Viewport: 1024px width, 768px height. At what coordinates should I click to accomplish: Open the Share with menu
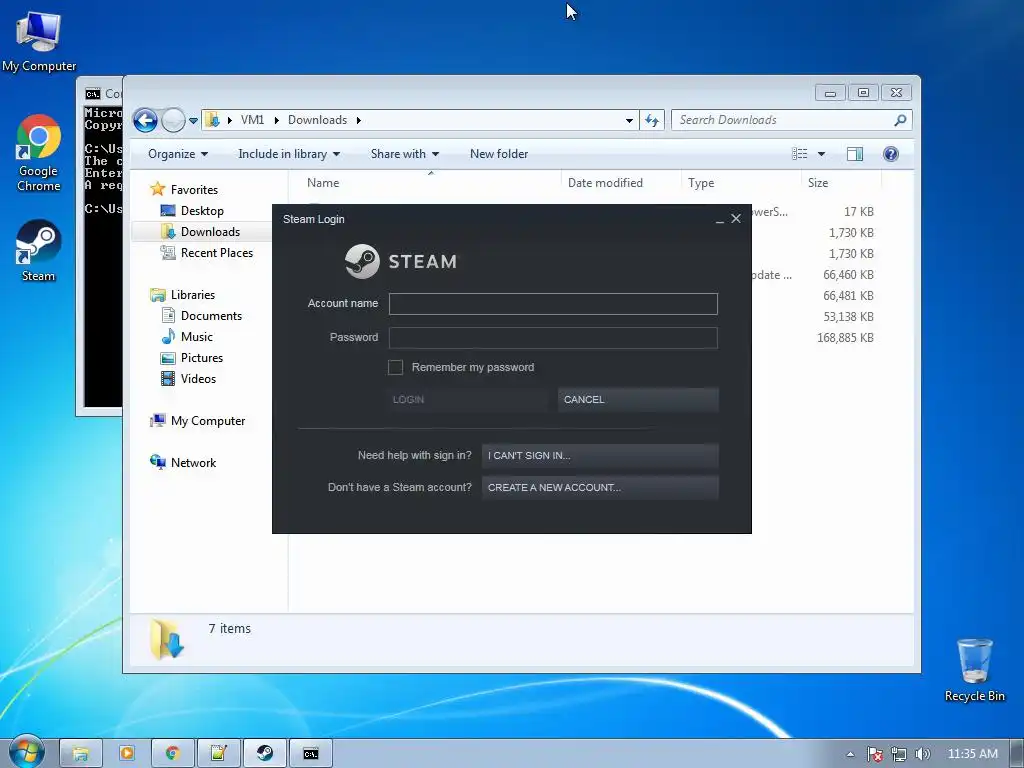tap(404, 154)
